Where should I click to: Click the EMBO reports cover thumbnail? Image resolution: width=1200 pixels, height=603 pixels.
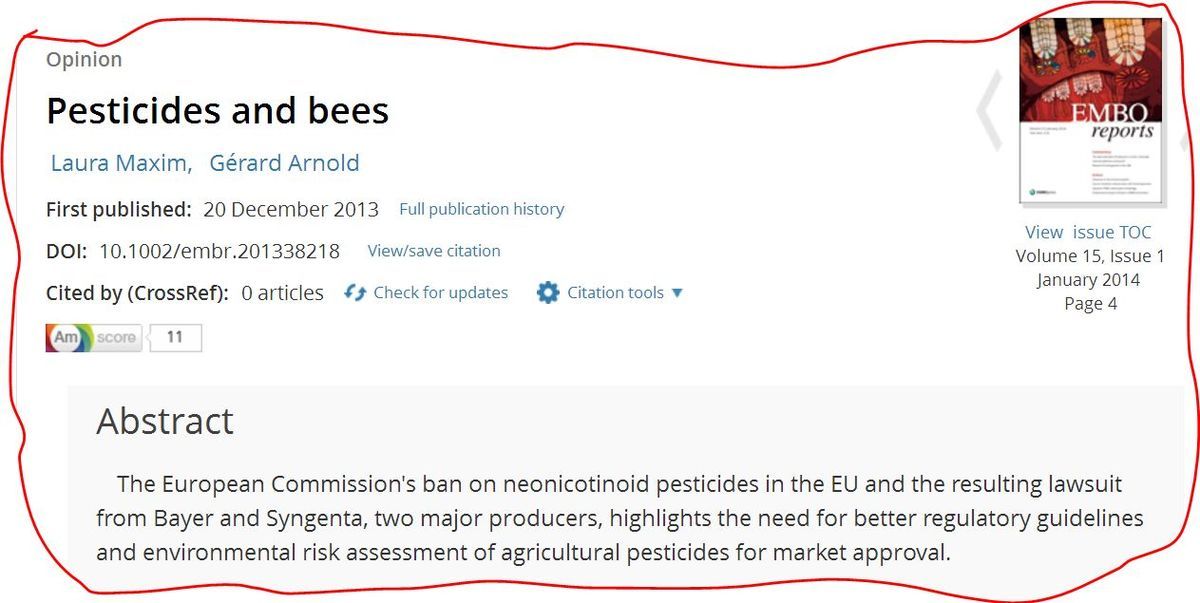point(1092,110)
